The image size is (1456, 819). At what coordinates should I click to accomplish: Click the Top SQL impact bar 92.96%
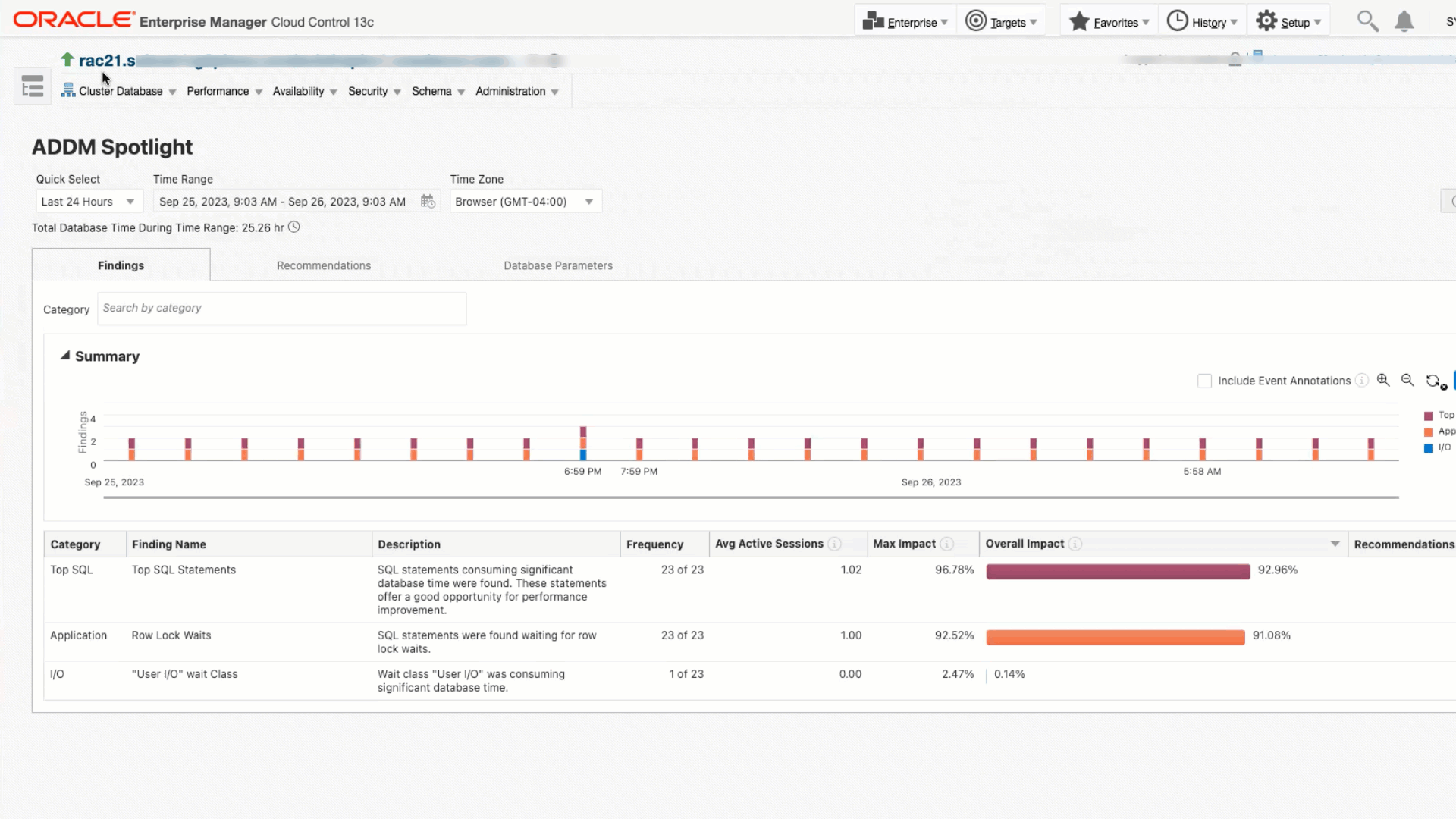coord(1118,571)
